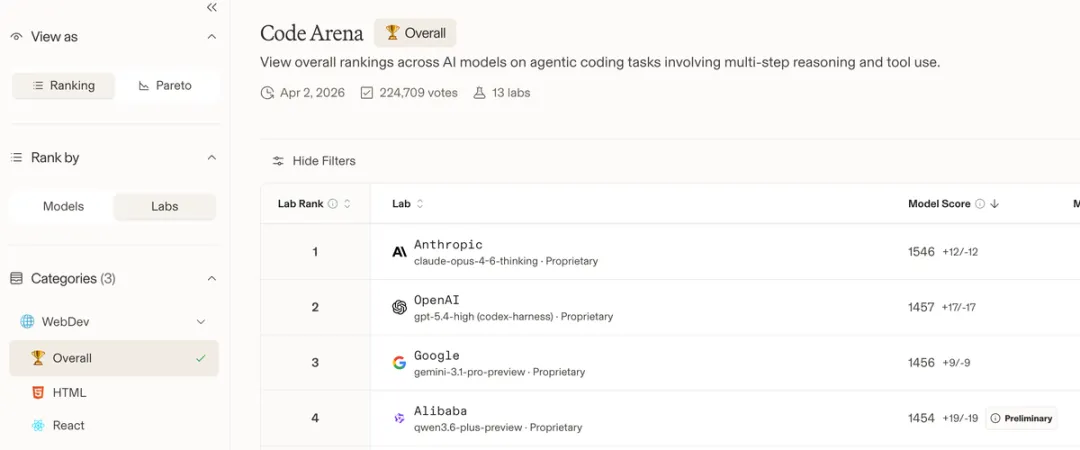Click claude-opus-4-6-thinking model text
1080x450 pixels.
475,262
